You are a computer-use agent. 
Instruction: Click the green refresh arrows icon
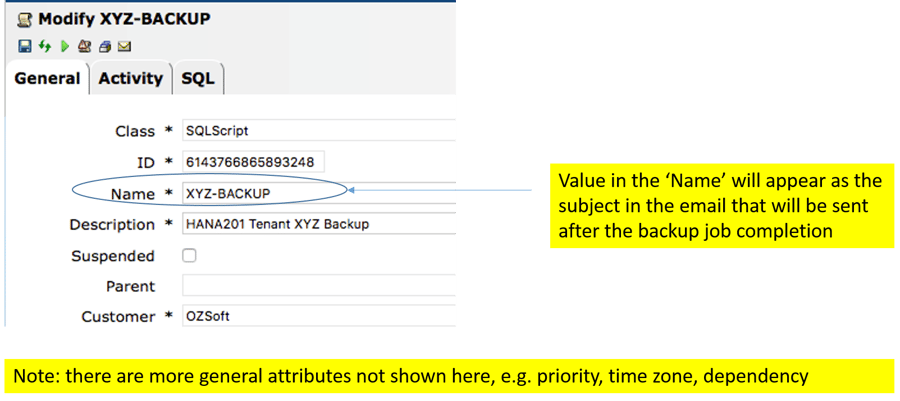tap(45, 46)
